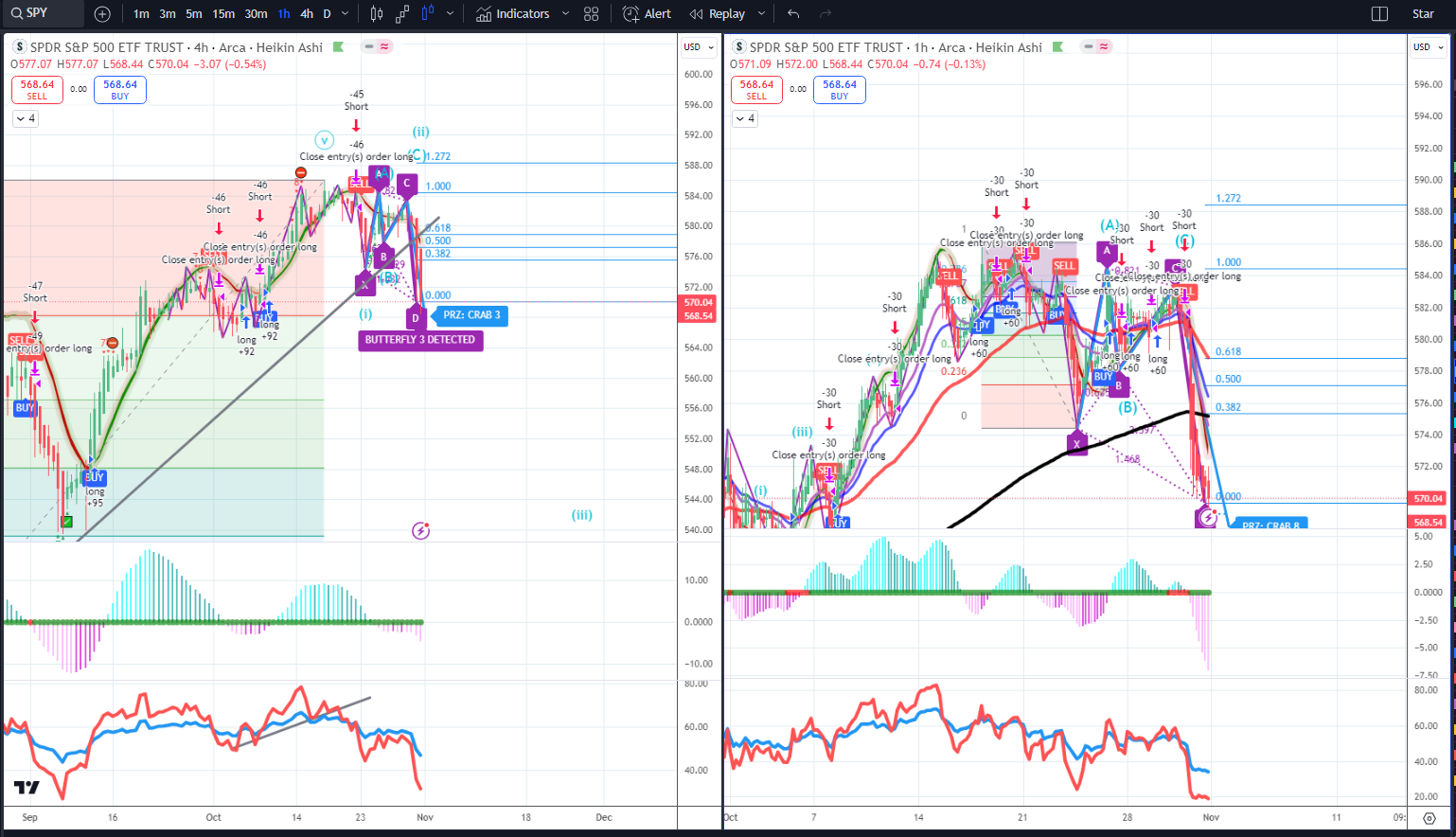
Task: Click the TradingView logo on the 4h chart
Action: 27,788
